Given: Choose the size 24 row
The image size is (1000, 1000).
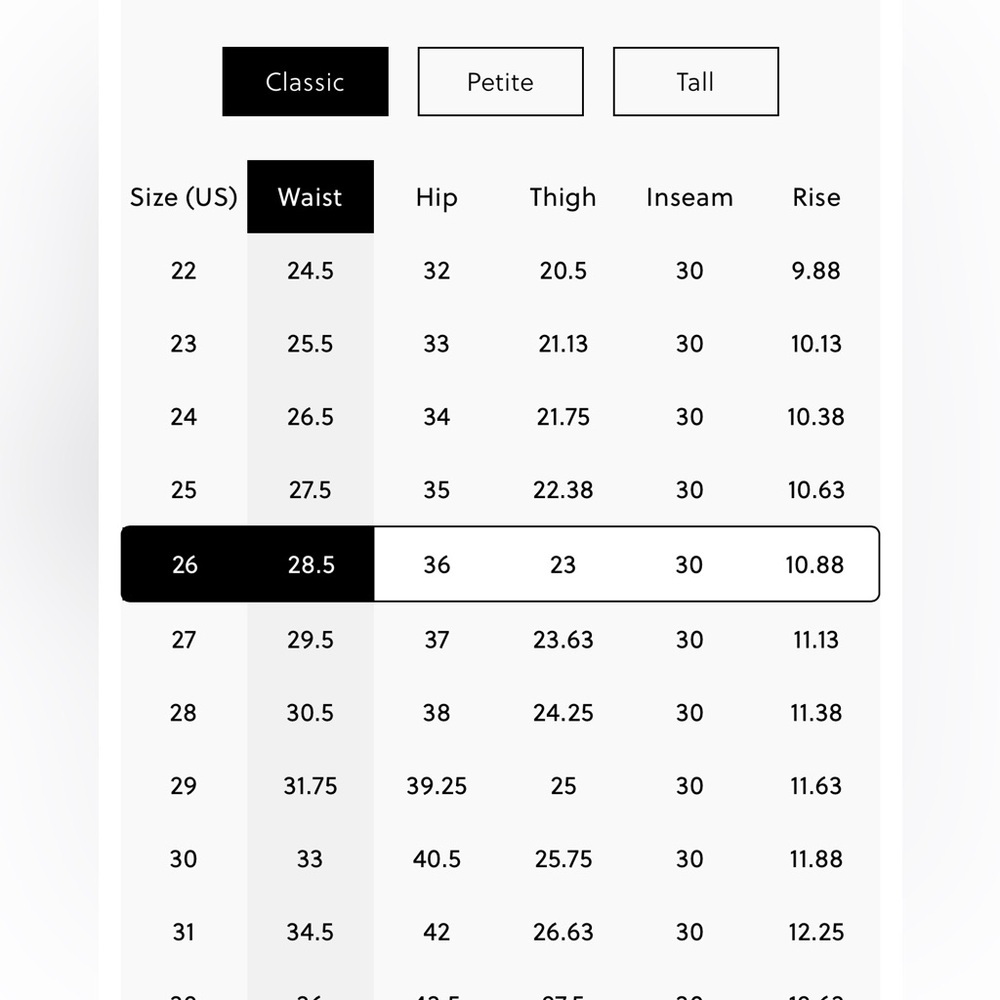Looking at the screenshot, I should click(500, 417).
